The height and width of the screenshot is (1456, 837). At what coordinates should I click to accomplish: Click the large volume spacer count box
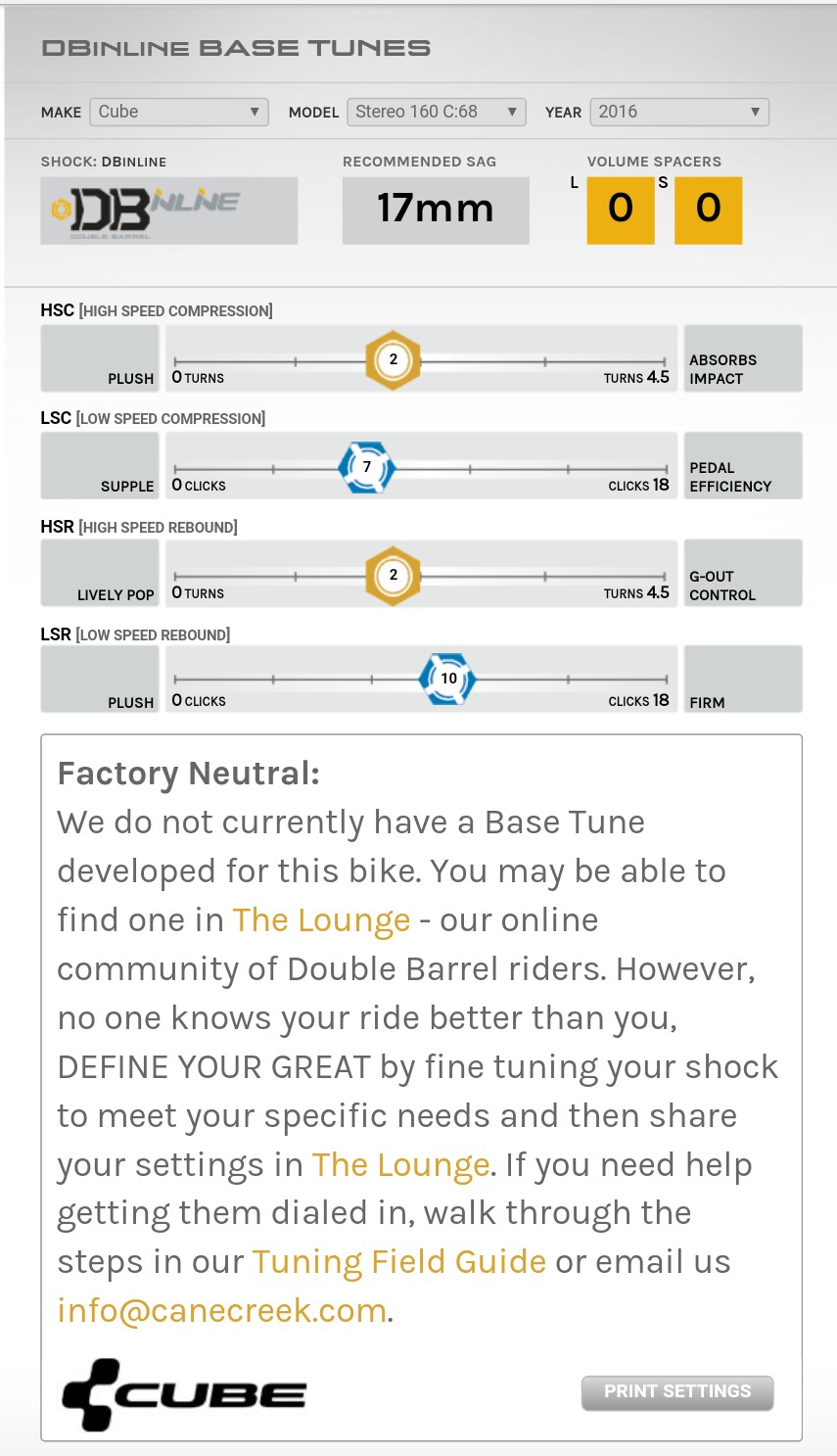[621, 211]
